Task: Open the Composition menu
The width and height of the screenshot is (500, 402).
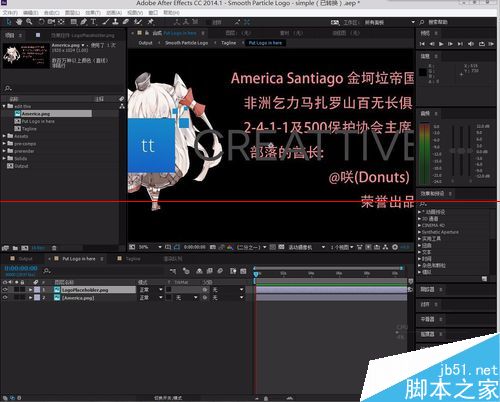Action: click(x=52, y=13)
